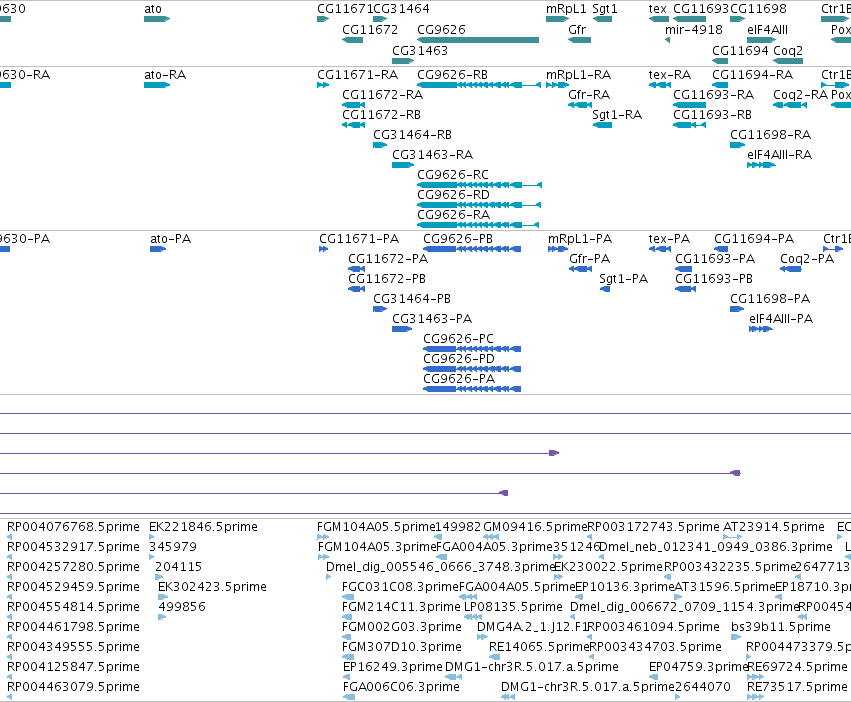851x702 pixels.
Task: Select the CG31464 gene label
Action: tap(402, 9)
